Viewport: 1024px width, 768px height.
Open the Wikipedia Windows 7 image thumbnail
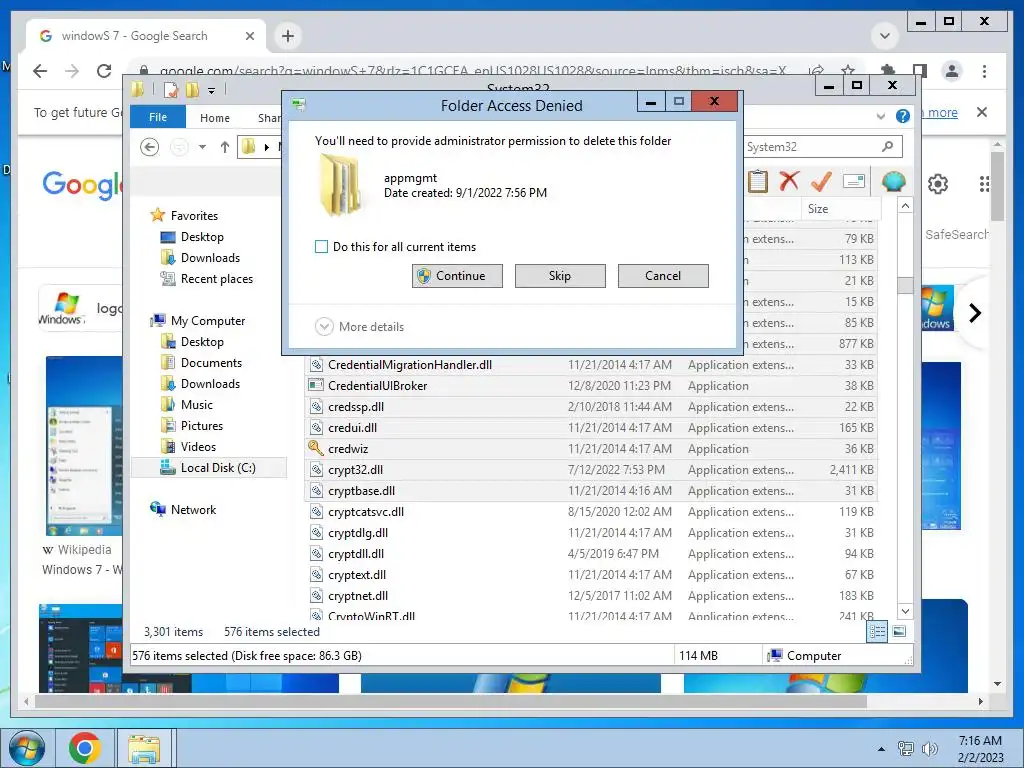(x=84, y=445)
